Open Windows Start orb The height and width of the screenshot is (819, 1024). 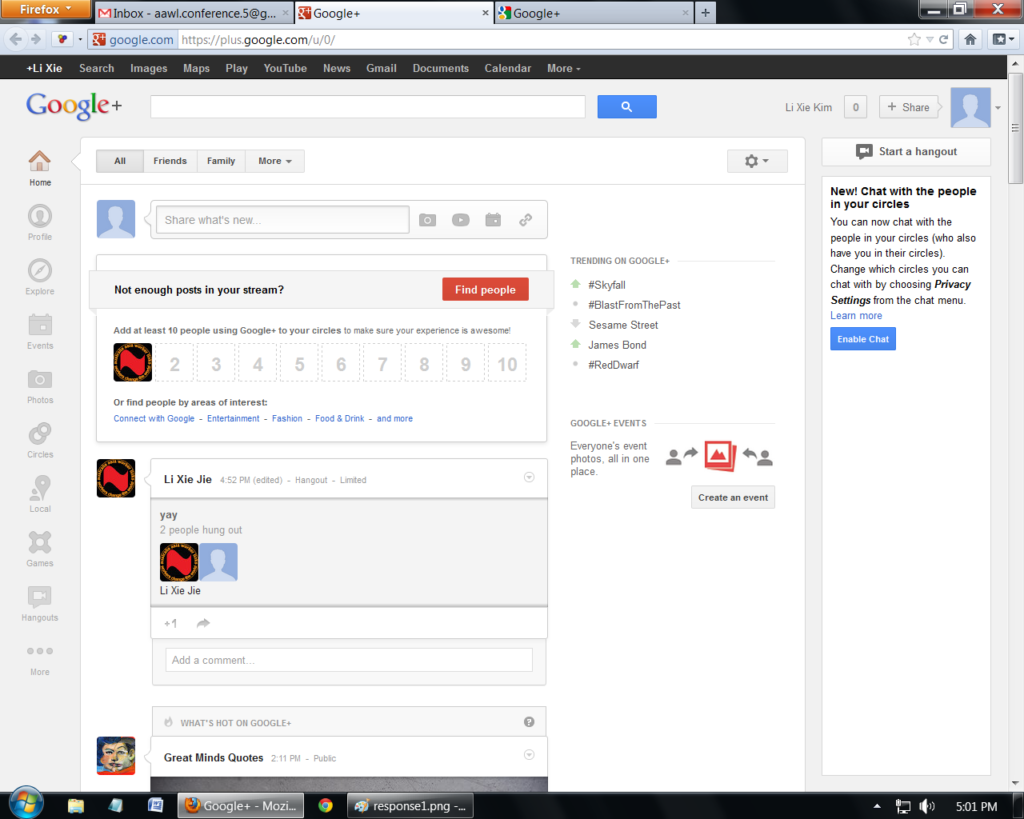coord(26,802)
